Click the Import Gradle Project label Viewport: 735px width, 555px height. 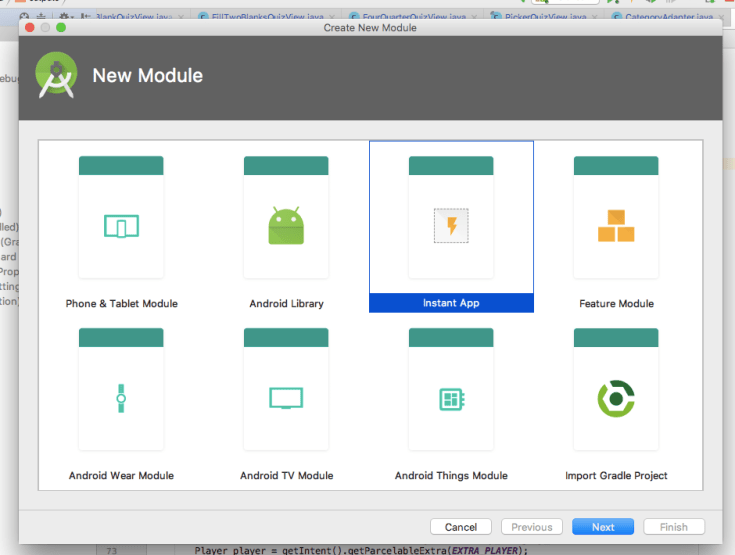pyautogui.click(x=616, y=475)
